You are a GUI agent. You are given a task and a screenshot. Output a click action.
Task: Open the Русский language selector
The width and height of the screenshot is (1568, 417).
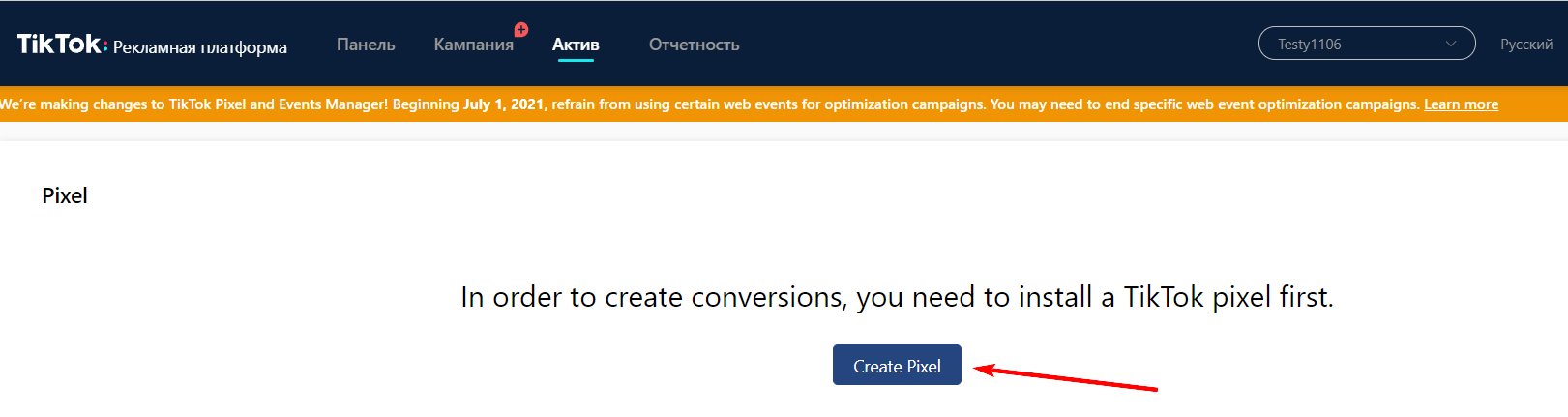1526,45
